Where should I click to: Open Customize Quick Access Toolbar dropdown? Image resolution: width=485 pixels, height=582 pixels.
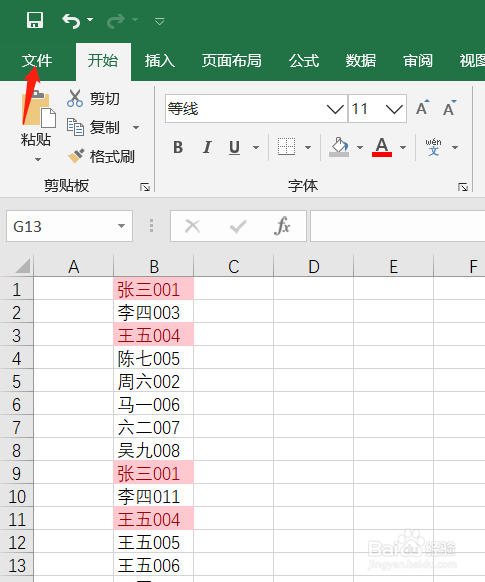(160, 21)
